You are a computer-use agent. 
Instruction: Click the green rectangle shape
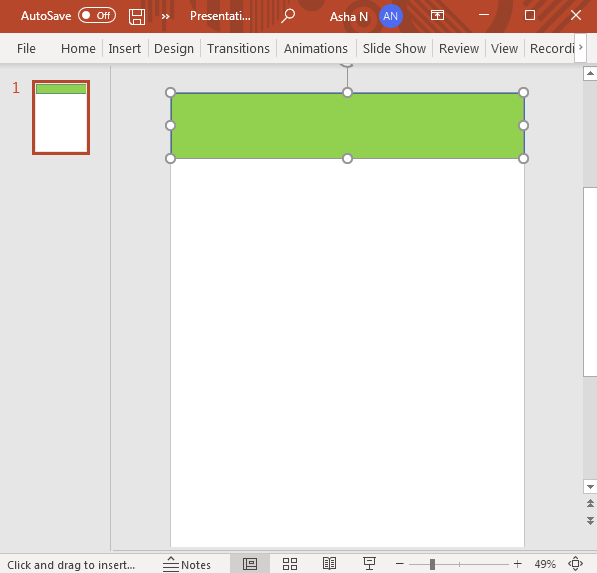pos(347,126)
